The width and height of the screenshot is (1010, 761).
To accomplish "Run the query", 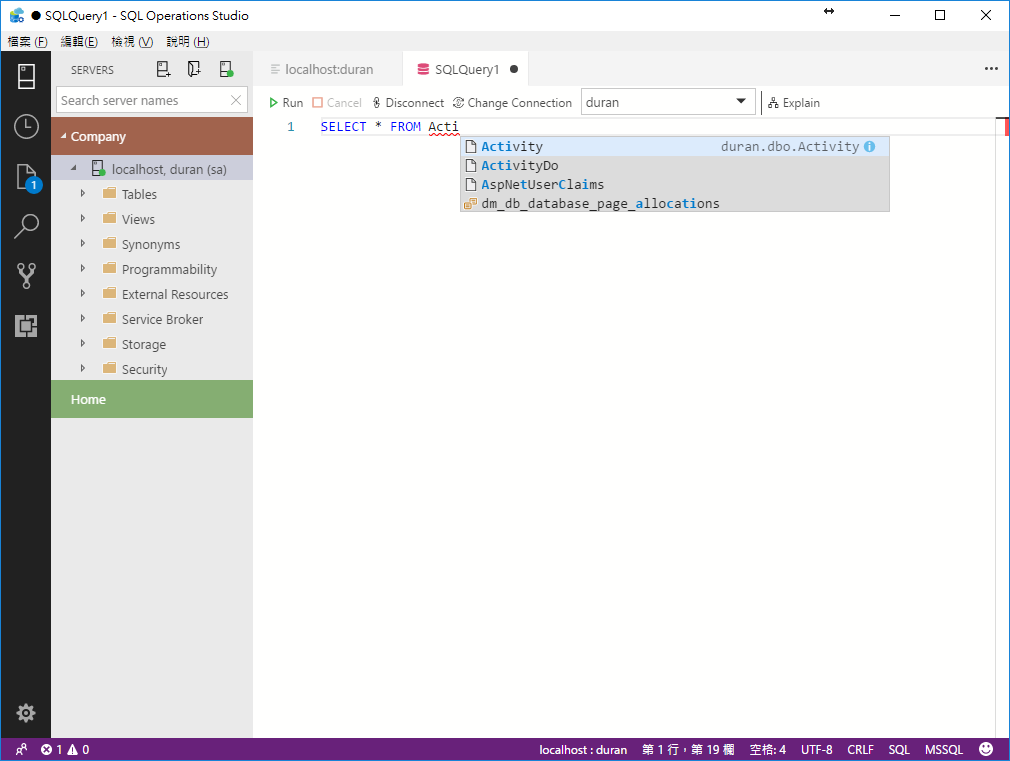I will pyautogui.click(x=286, y=102).
